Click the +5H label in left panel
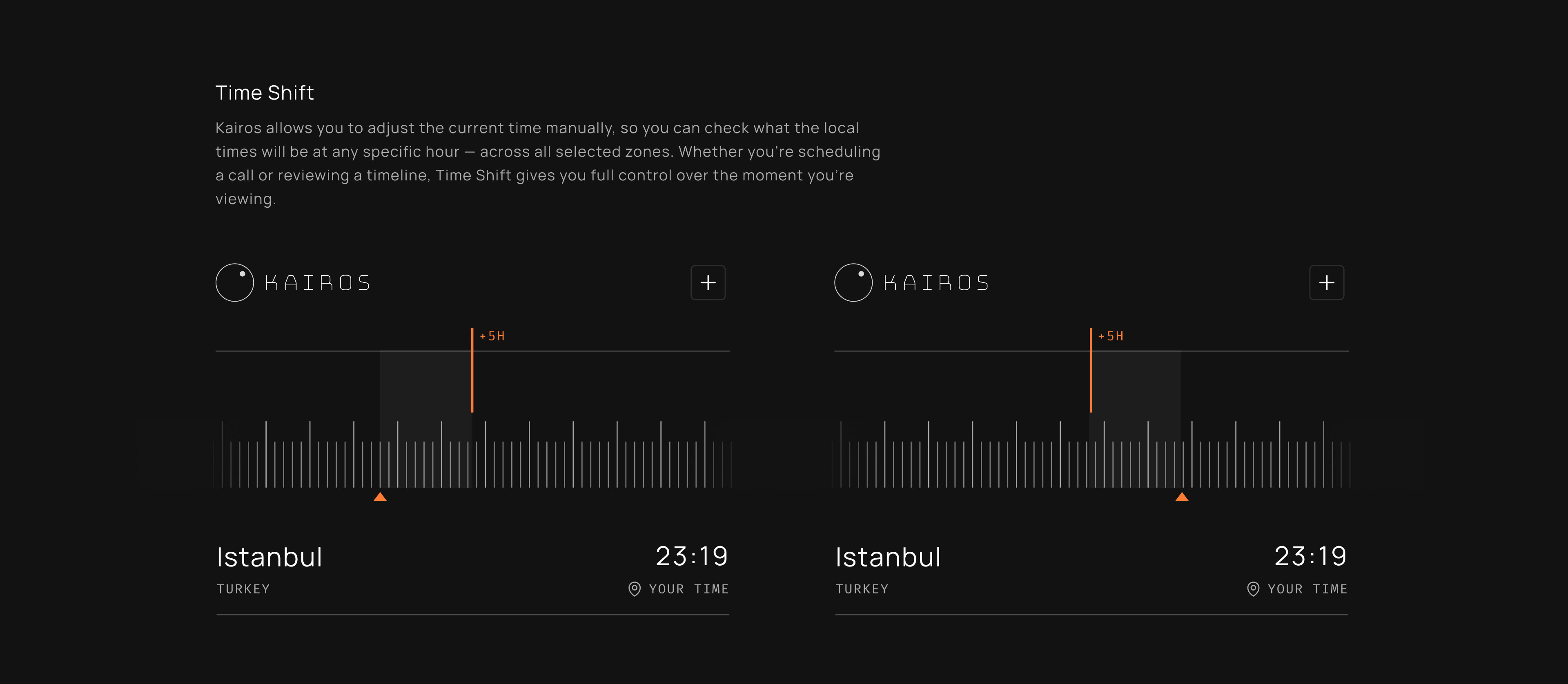 click(x=492, y=336)
